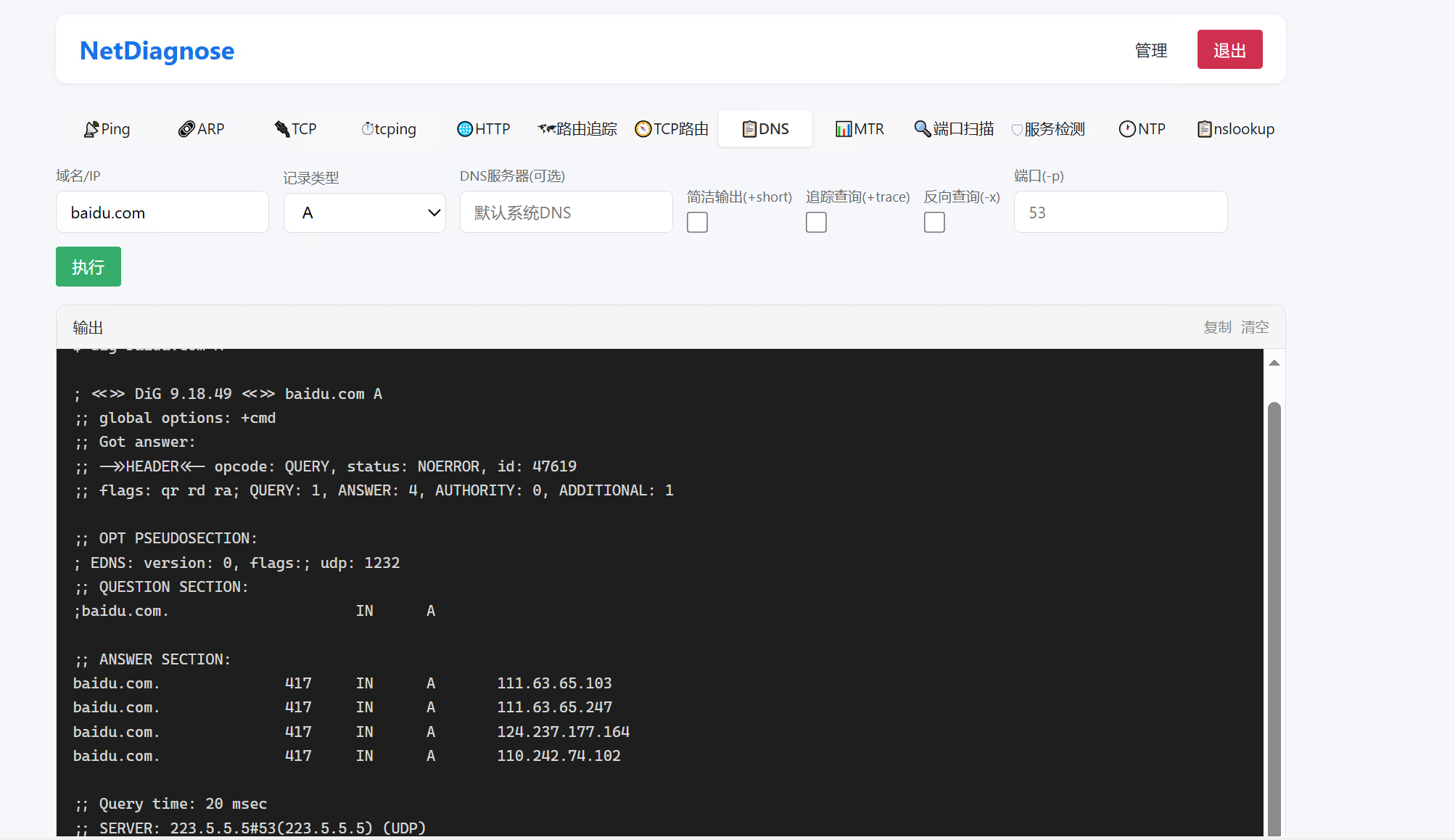This screenshot has height=840, width=1455.
Task: Click the nslookup clipboard icon
Action: tap(1204, 129)
